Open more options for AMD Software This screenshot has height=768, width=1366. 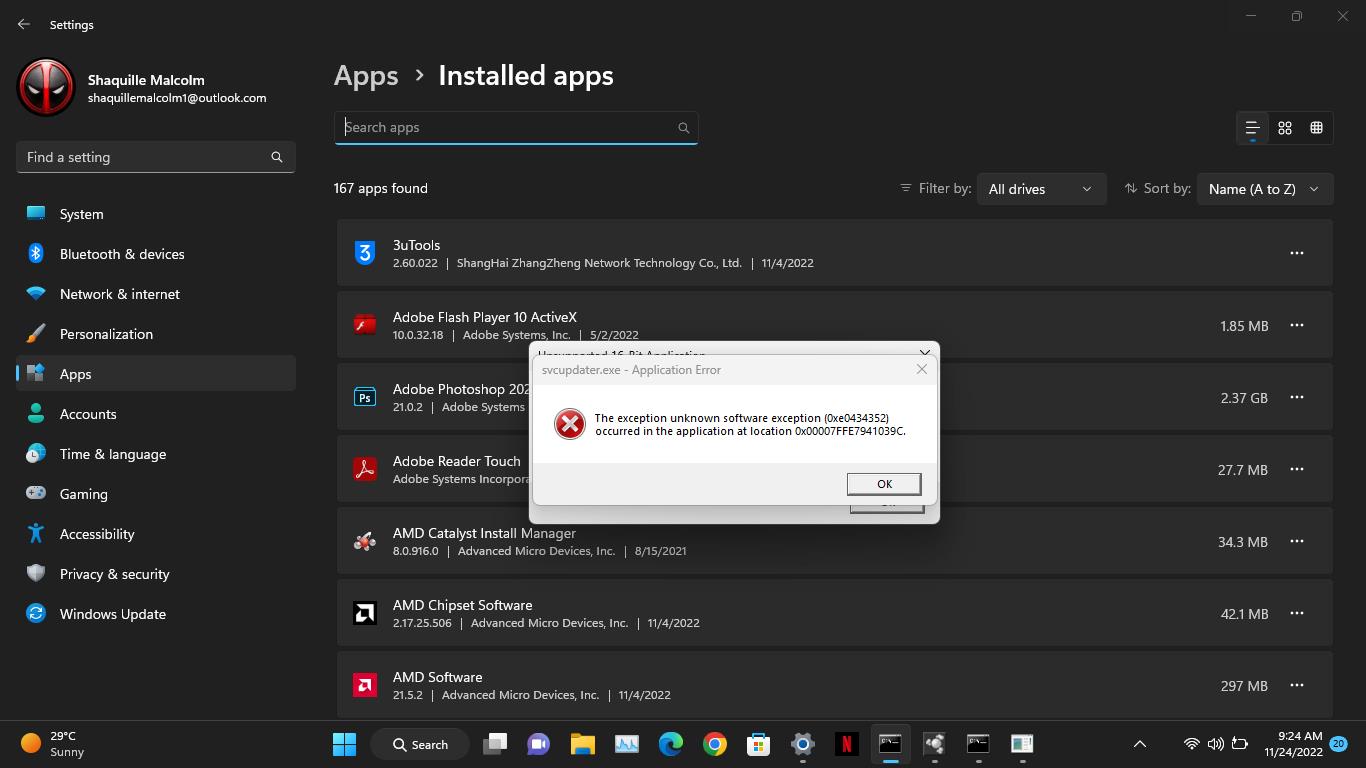point(1297,685)
